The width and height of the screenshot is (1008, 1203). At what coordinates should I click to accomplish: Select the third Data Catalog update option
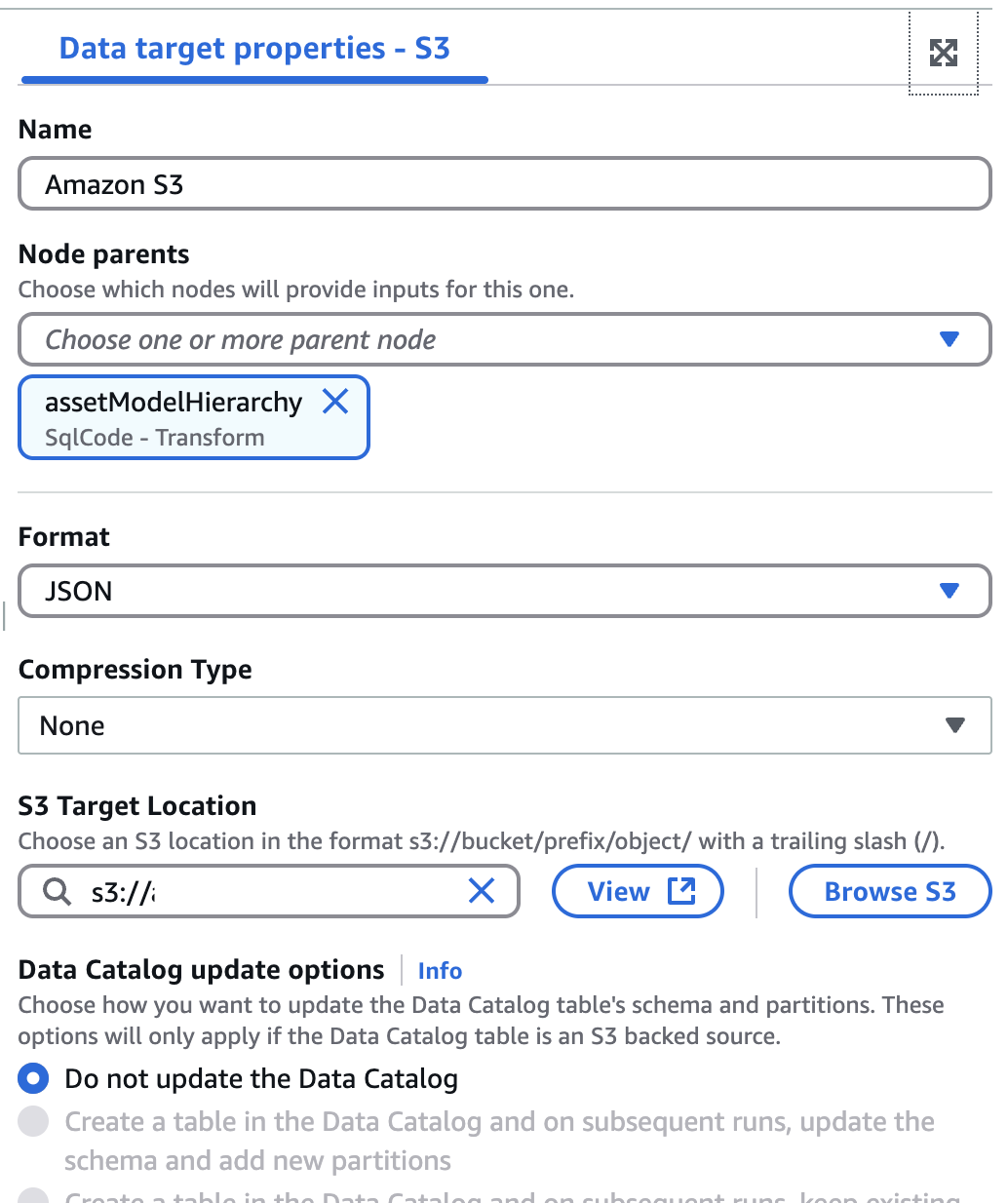click(33, 1197)
